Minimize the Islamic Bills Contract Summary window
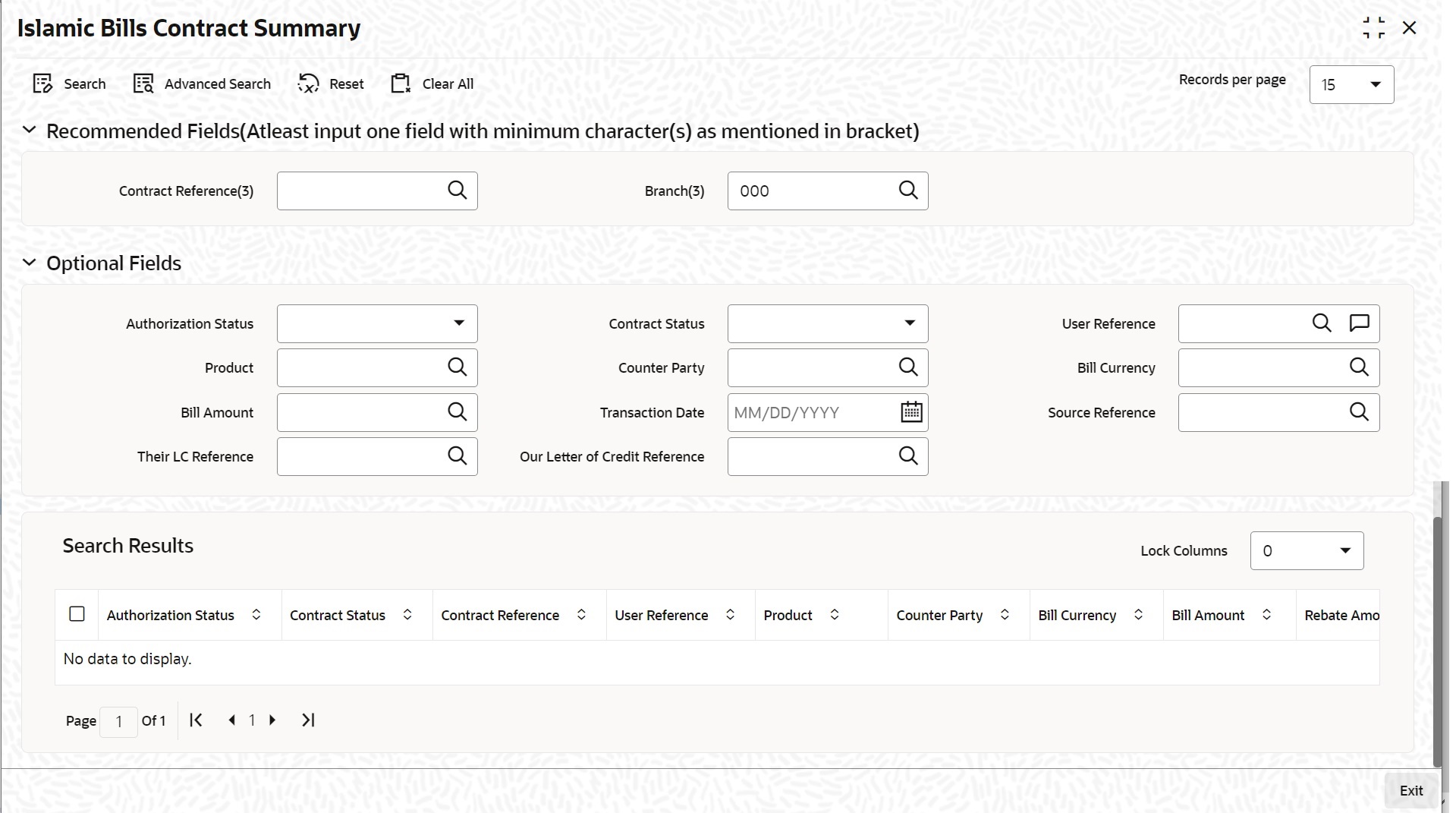1456x813 pixels. [1373, 28]
